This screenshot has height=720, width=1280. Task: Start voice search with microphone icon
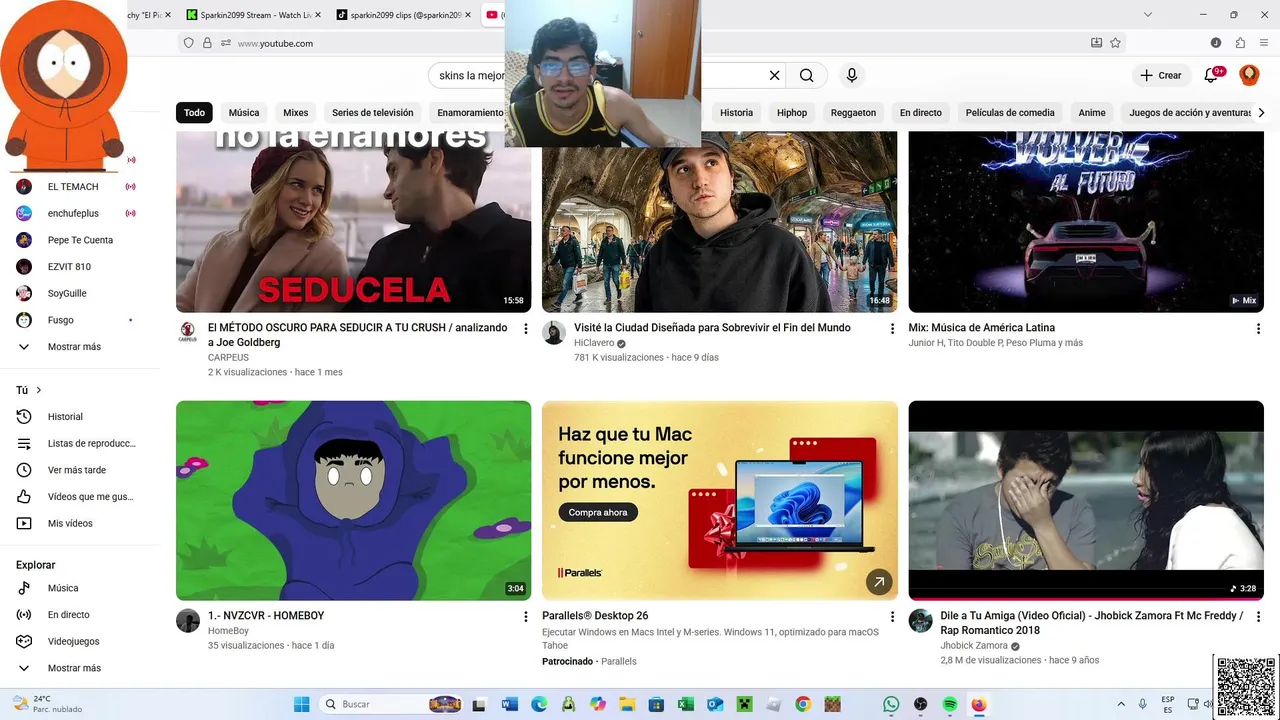[x=852, y=75]
